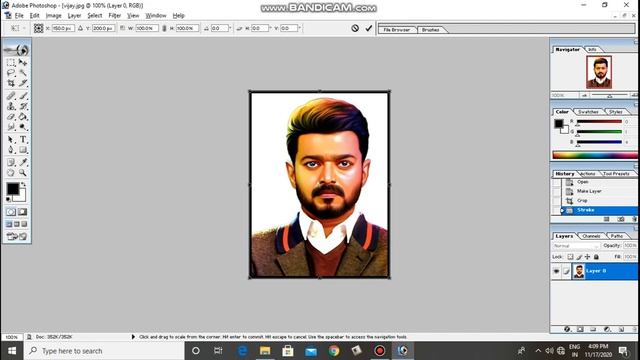Select the Eraser tool
640x360 pixels.
tap(11, 117)
